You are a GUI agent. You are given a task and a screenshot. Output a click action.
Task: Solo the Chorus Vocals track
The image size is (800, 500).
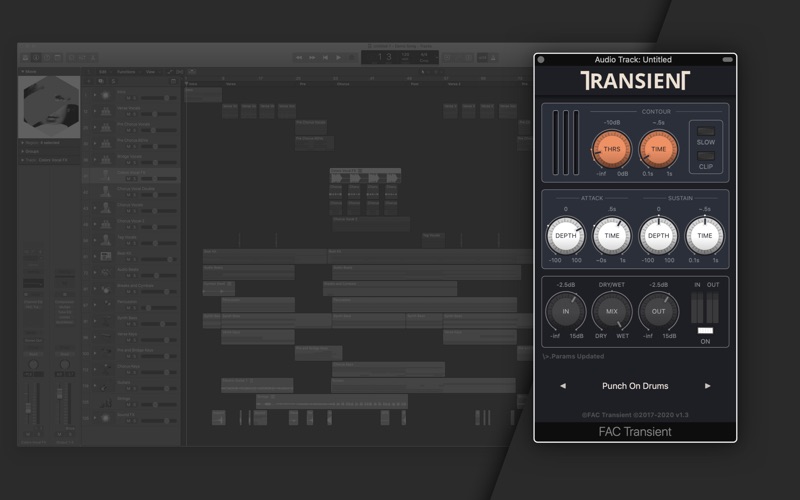coord(135,211)
